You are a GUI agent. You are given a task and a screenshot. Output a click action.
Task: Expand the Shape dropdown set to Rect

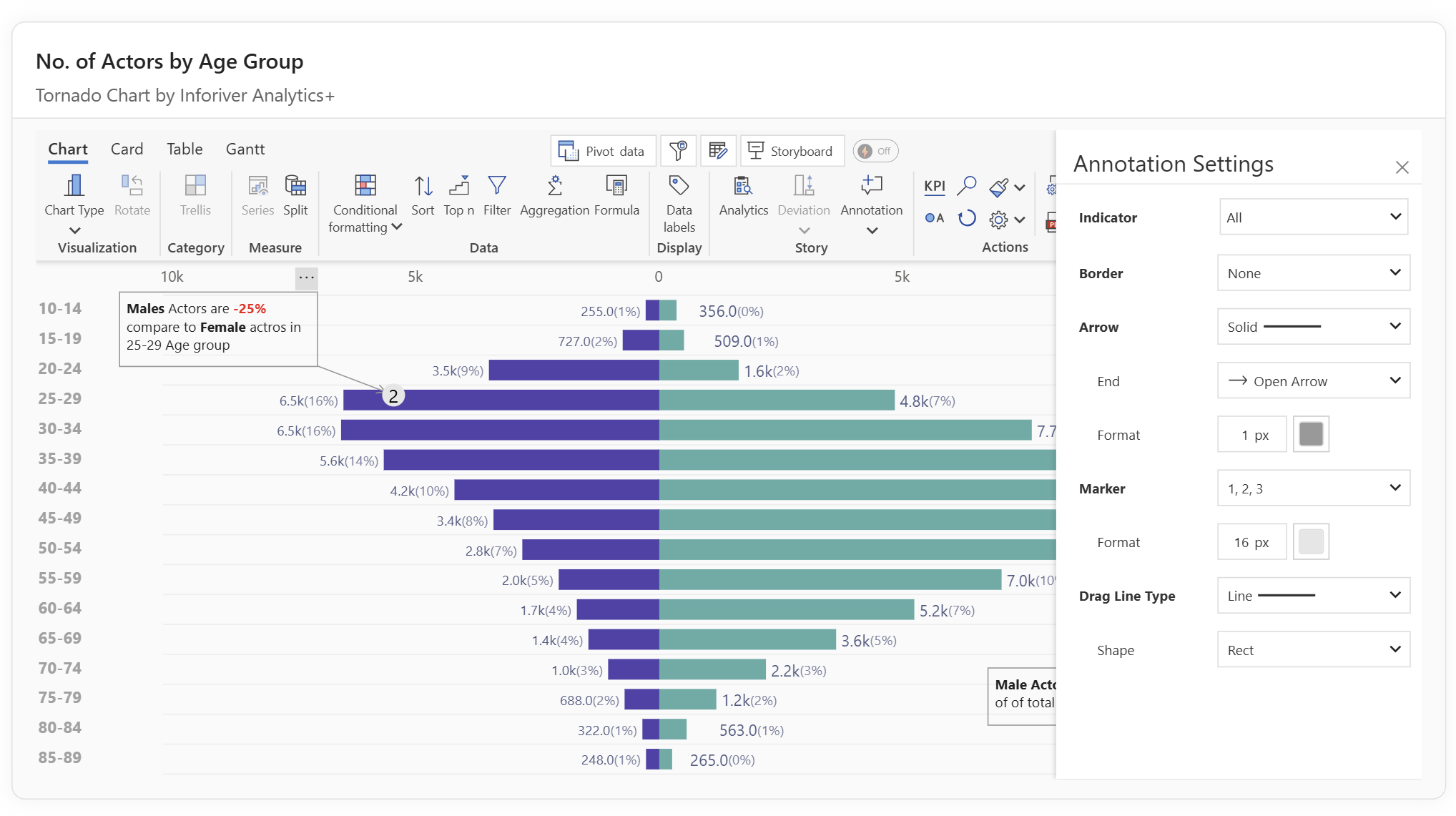pos(1313,650)
